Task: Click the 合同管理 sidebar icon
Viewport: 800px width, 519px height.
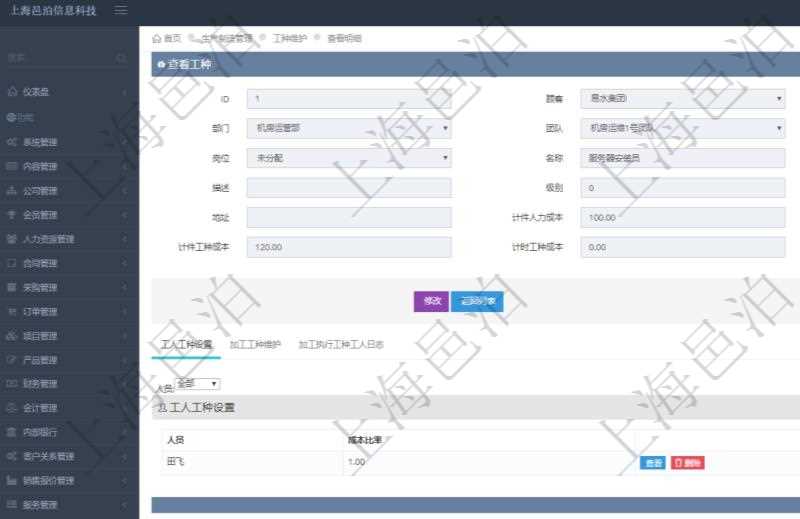Action: pos(12,263)
